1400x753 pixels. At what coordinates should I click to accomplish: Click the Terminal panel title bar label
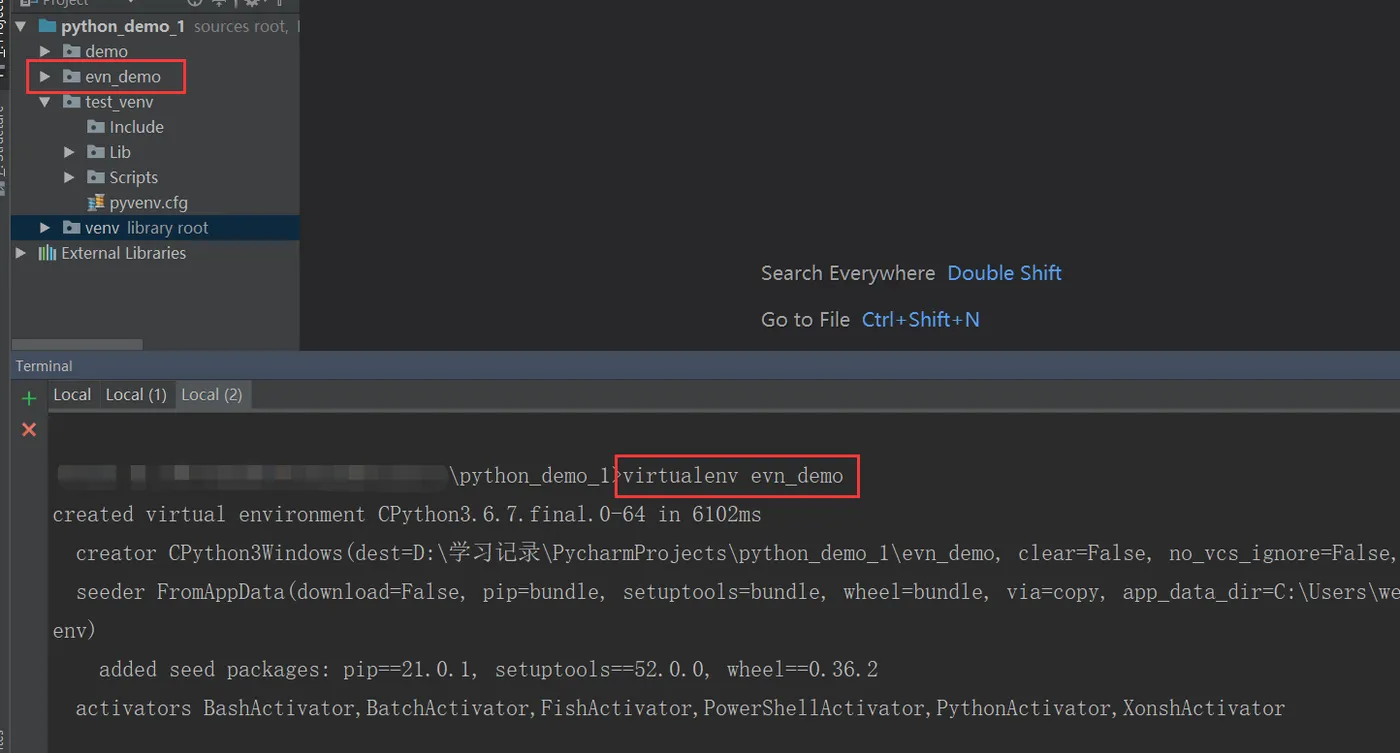44,366
